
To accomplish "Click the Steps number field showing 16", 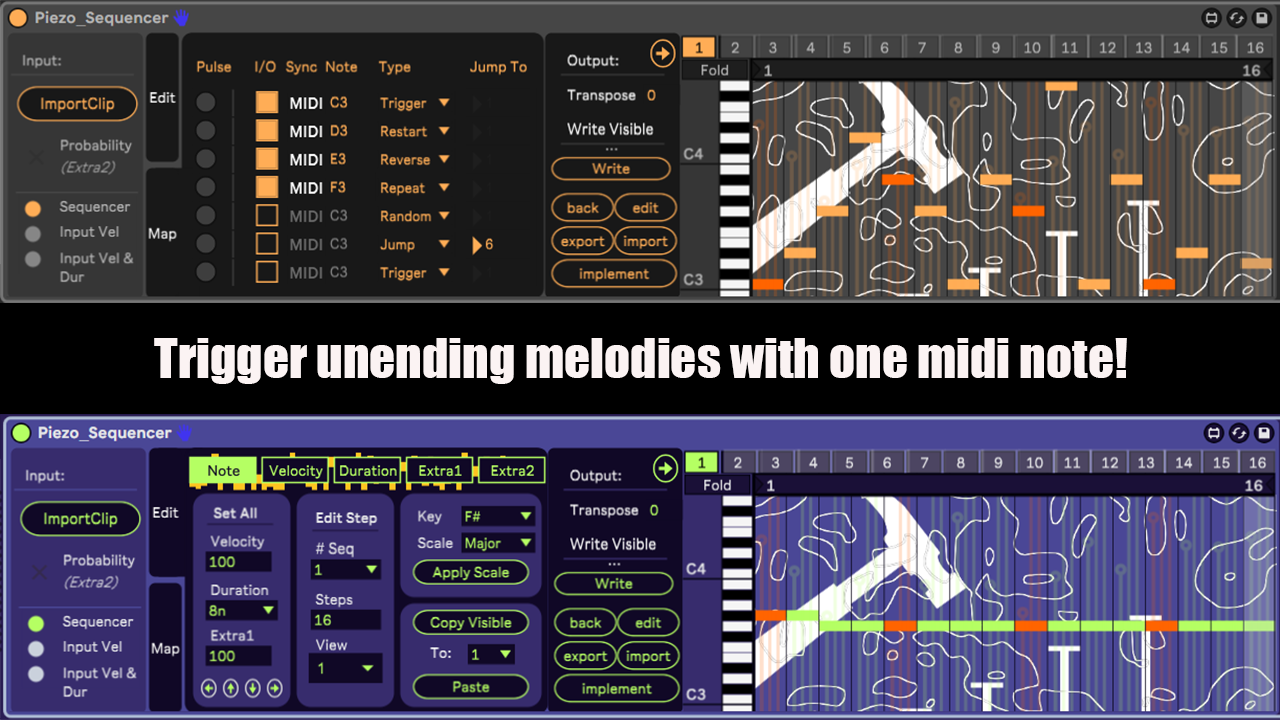I will (344, 620).
